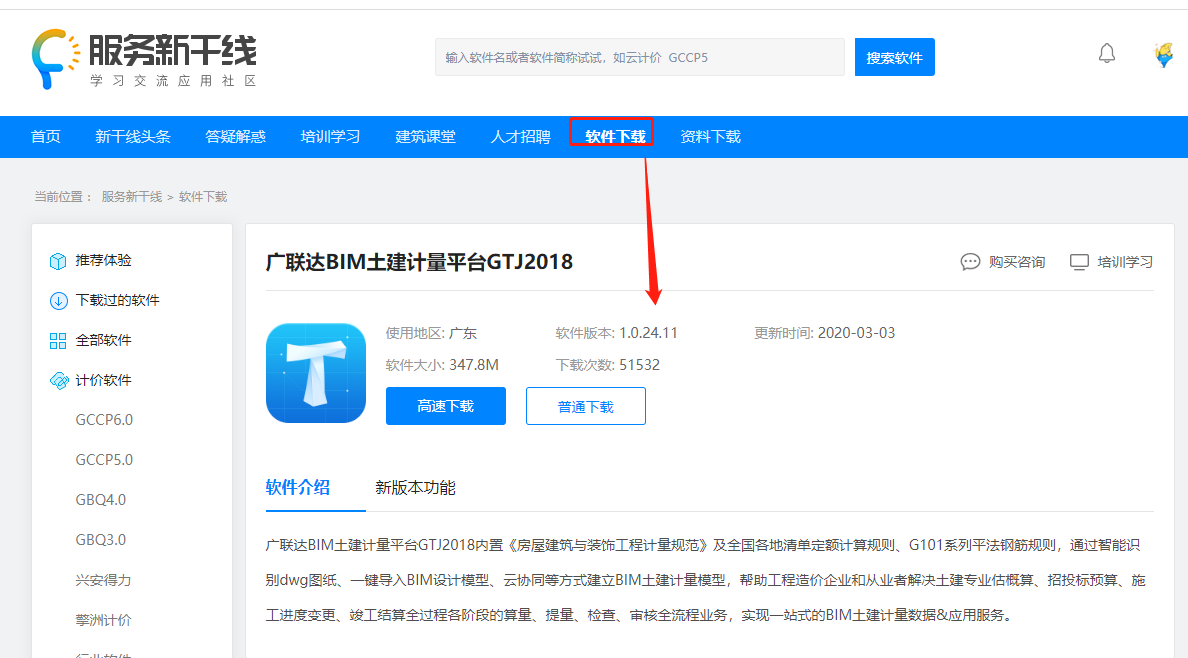Click 培训学习 link beside software title
The height and width of the screenshot is (658, 1188).
(x=1125, y=262)
